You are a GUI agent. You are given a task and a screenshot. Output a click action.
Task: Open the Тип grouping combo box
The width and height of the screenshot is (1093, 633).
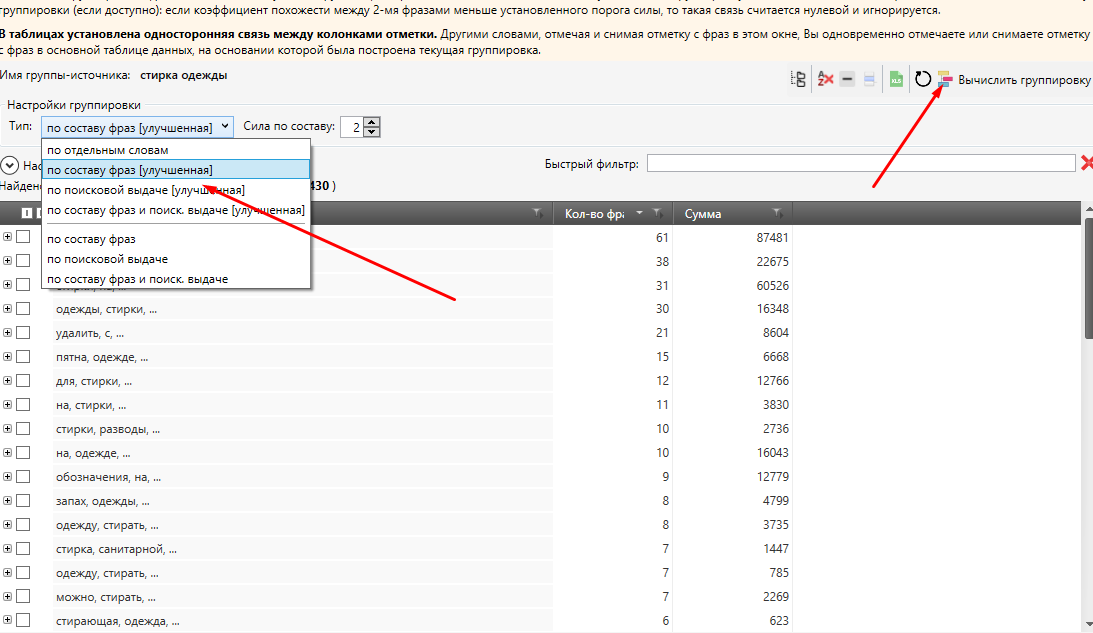[x=137, y=127]
